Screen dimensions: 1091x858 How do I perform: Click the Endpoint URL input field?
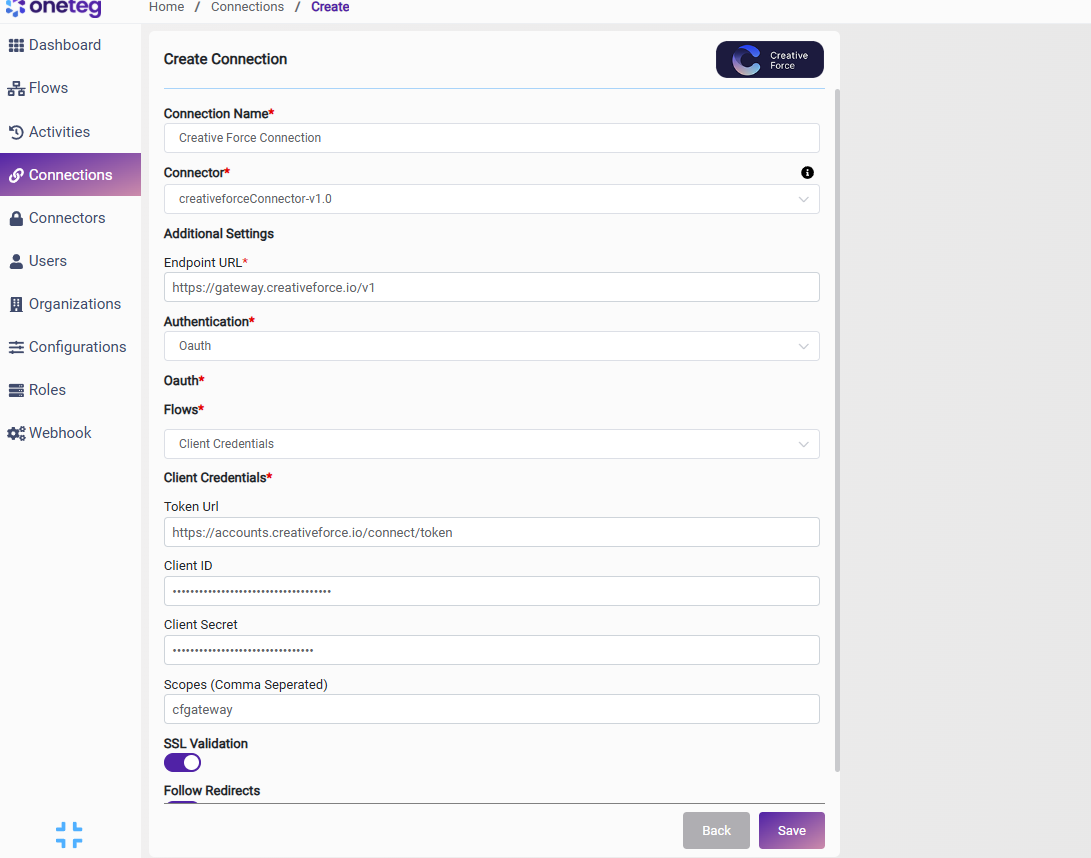tap(491, 287)
